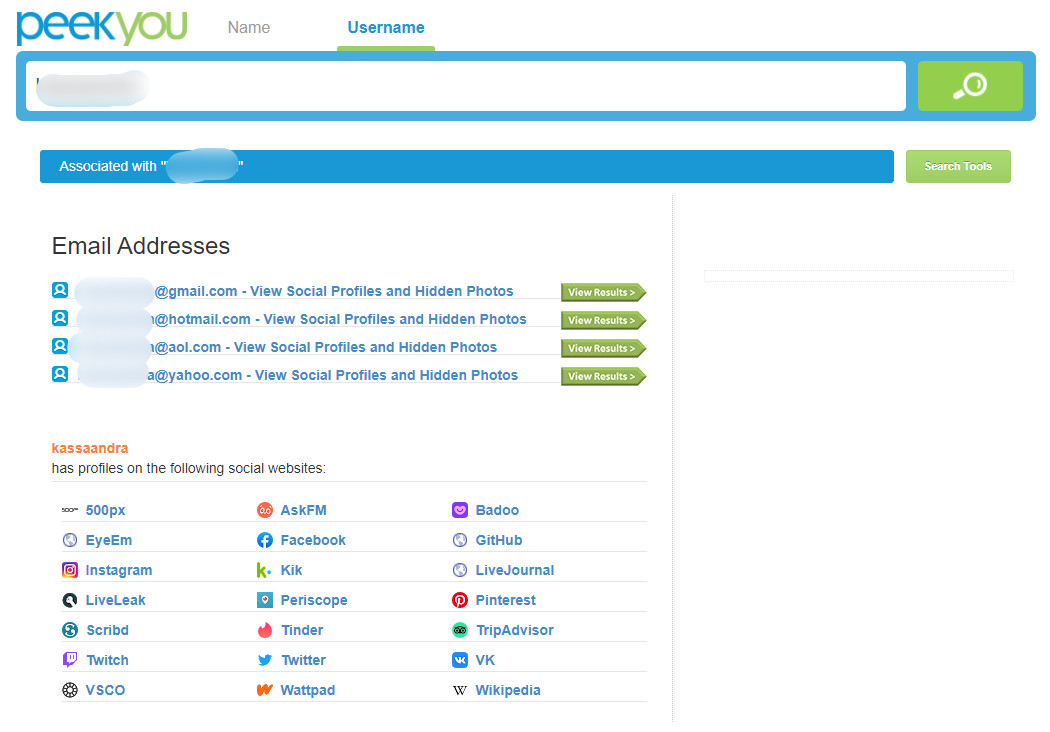
Task: Open the VK profile link
Action: (485, 660)
